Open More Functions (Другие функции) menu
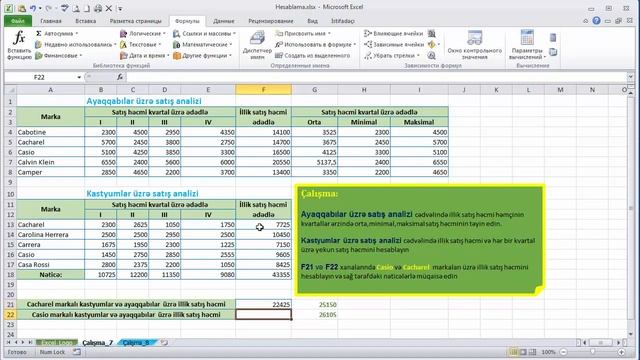 pyautogui.click(x=202, y=56)
